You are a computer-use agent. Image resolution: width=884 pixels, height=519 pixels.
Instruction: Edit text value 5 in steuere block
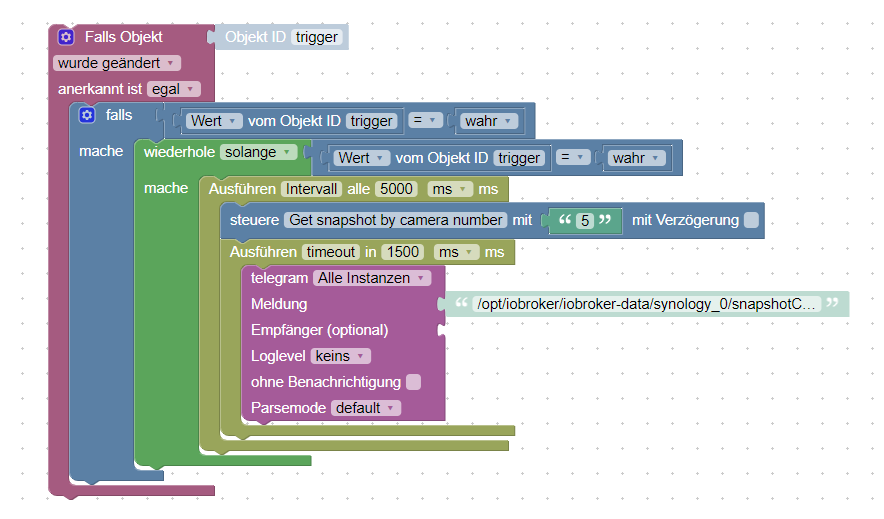[585, 220]
